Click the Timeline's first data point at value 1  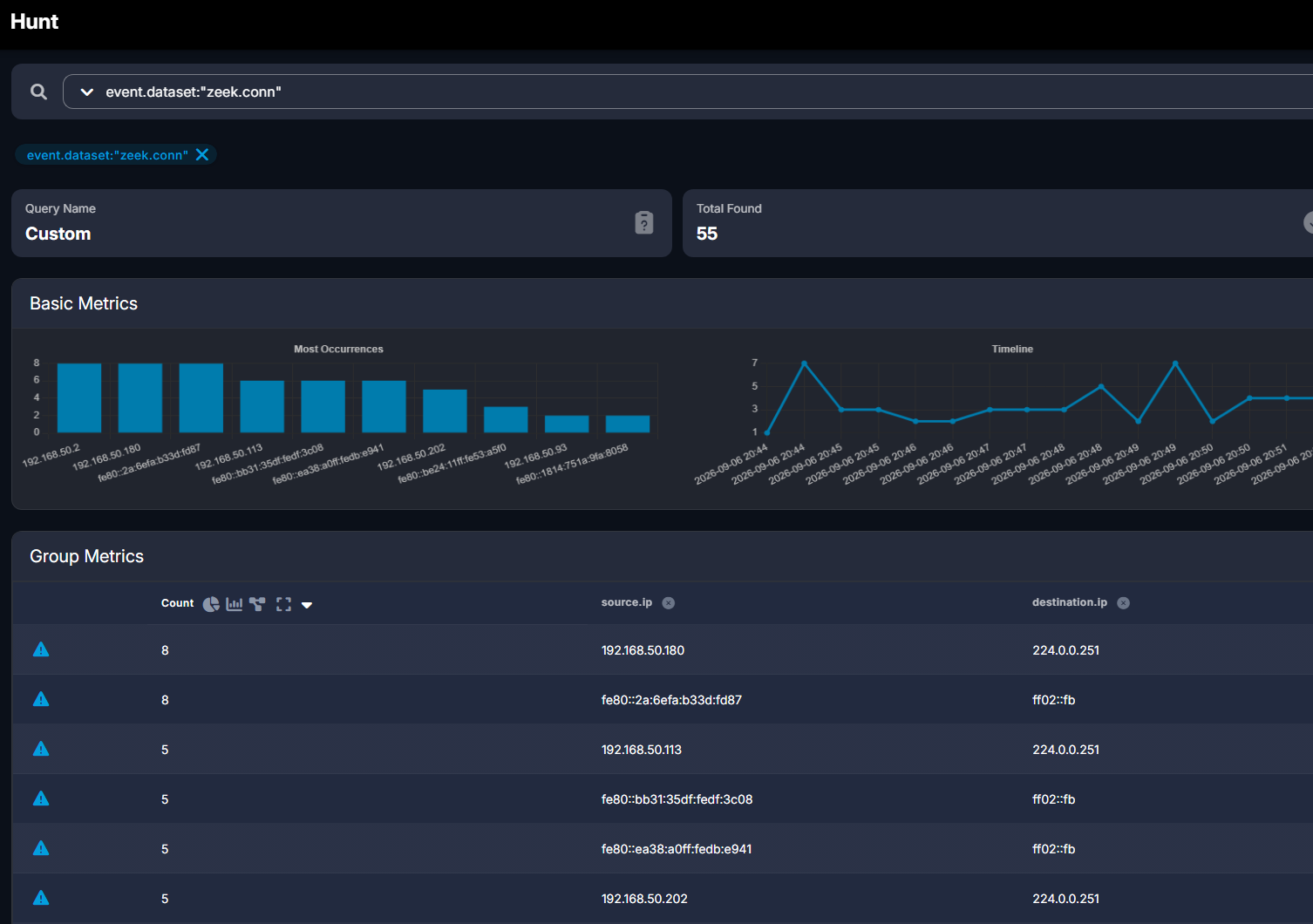(767, 432)
